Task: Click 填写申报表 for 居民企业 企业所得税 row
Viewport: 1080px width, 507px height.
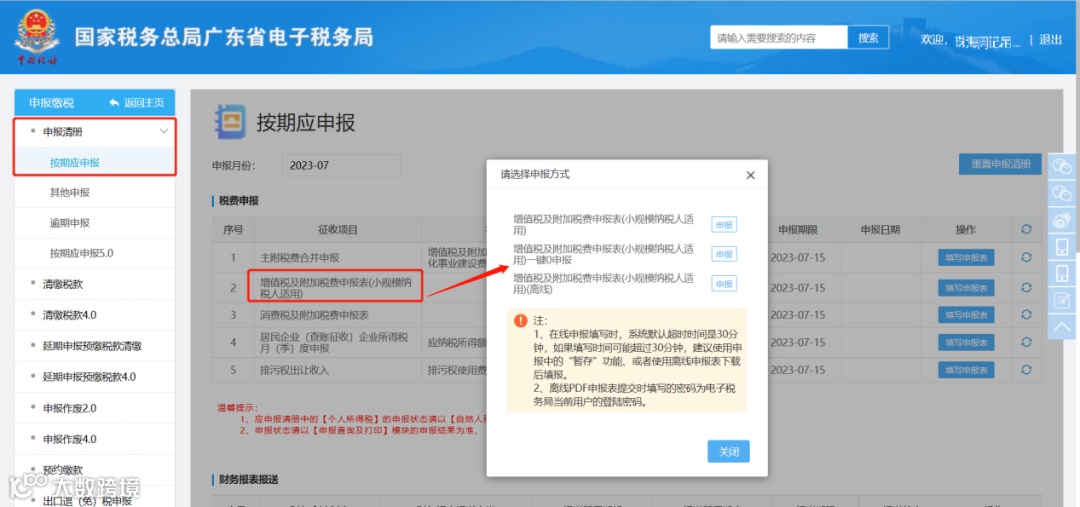Action: click(966, 342)
